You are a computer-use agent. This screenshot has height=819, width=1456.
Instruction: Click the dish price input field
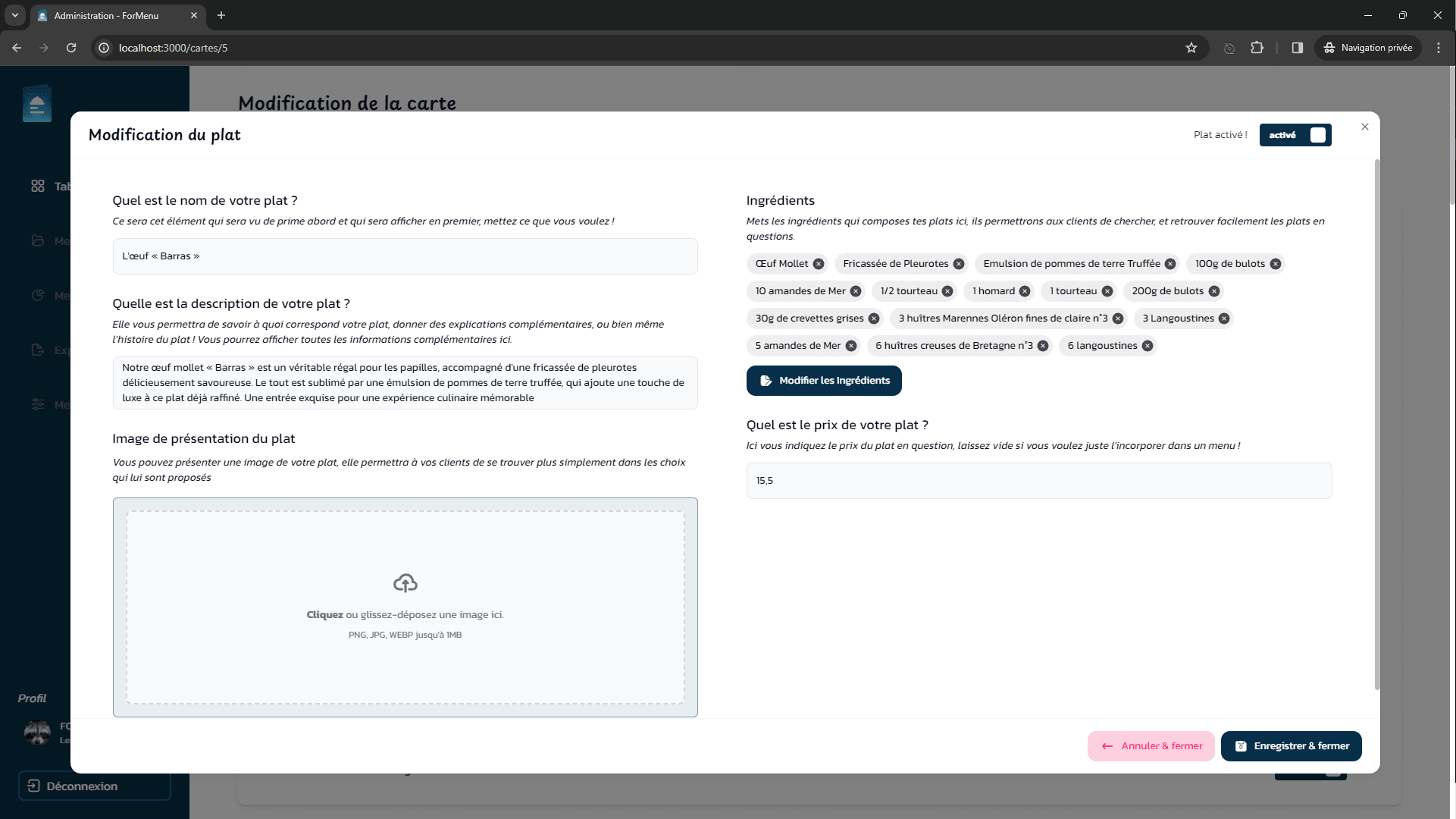tap(1038, 481)
